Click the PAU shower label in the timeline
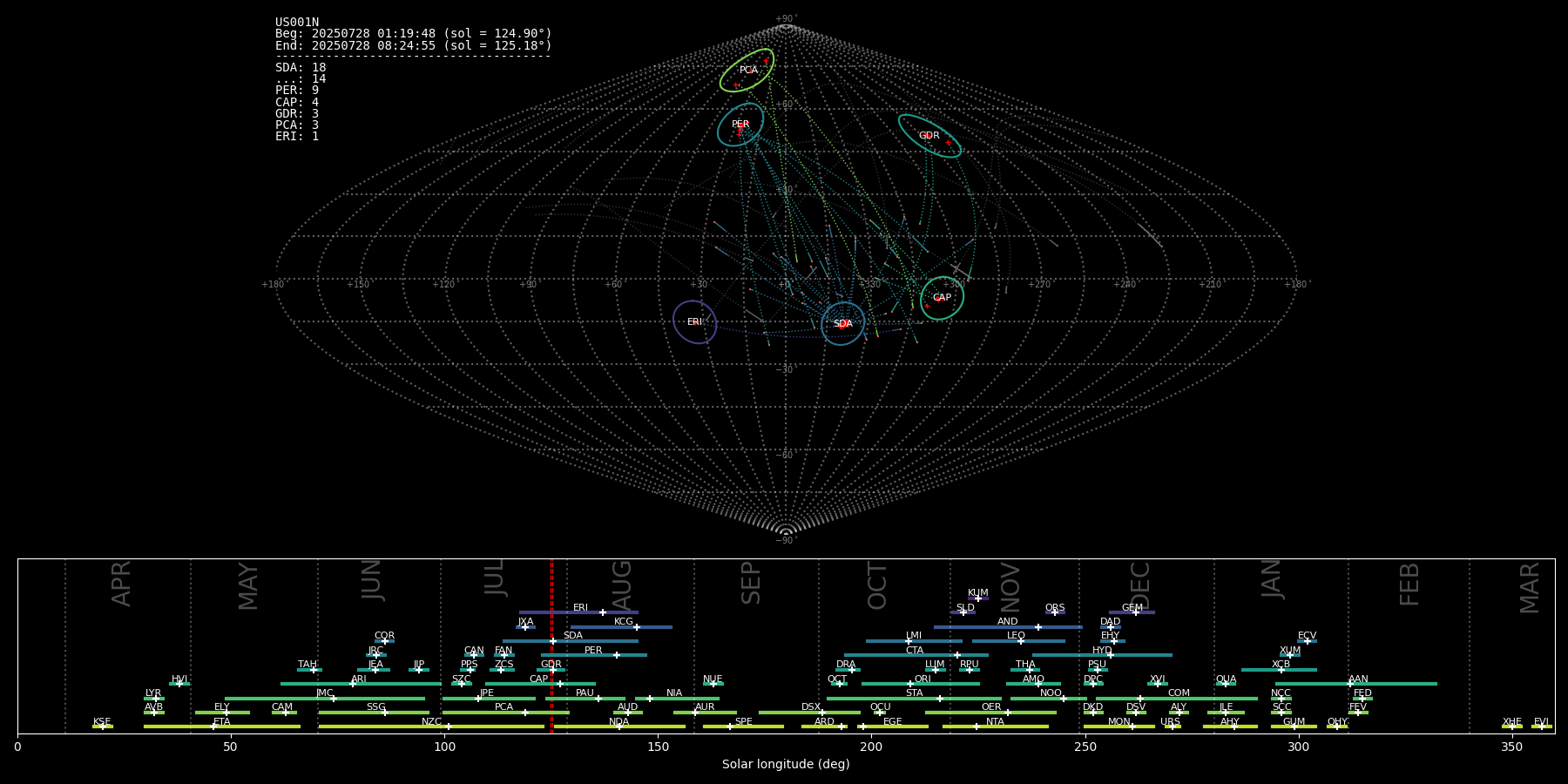1568x784 pixels. 585,693
